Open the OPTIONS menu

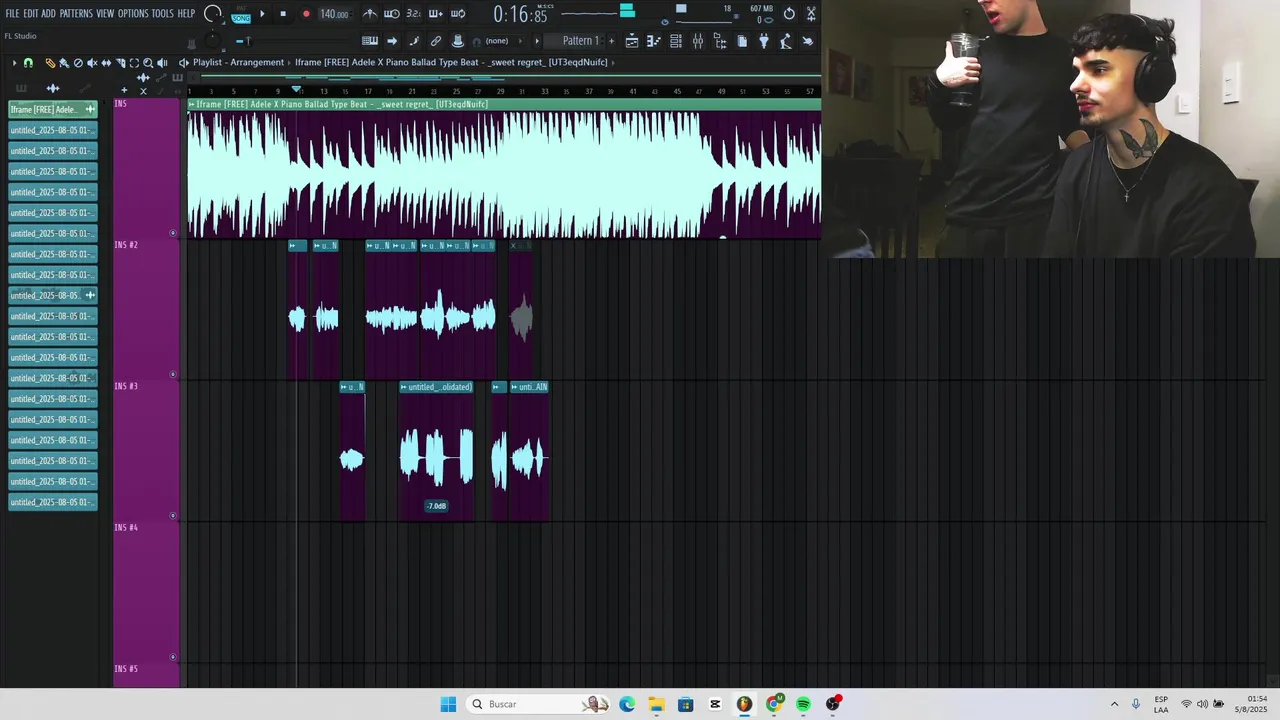(133, 14)
